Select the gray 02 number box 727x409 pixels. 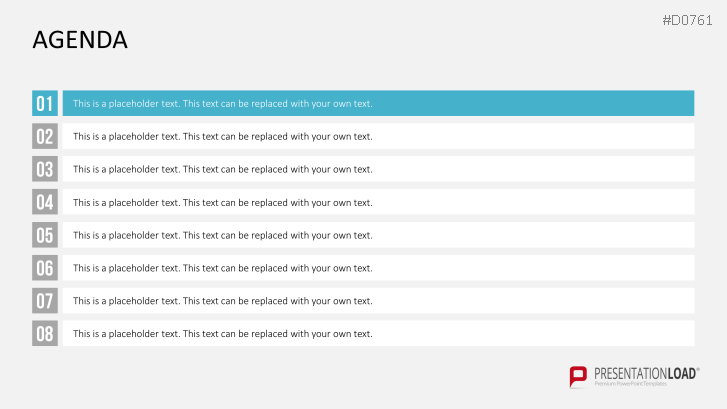(45, 136)
